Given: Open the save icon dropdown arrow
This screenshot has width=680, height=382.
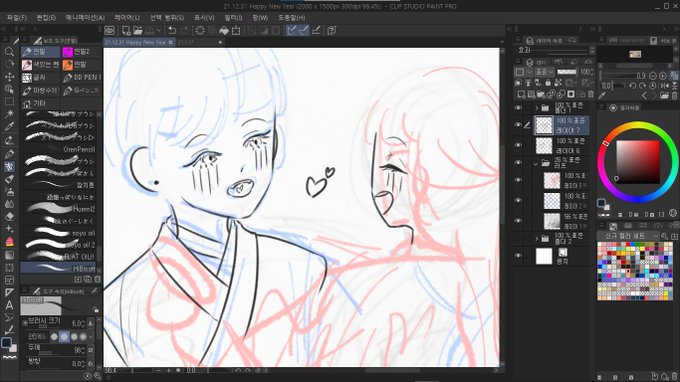Looking at the screenshot, I should click(159, 30).
